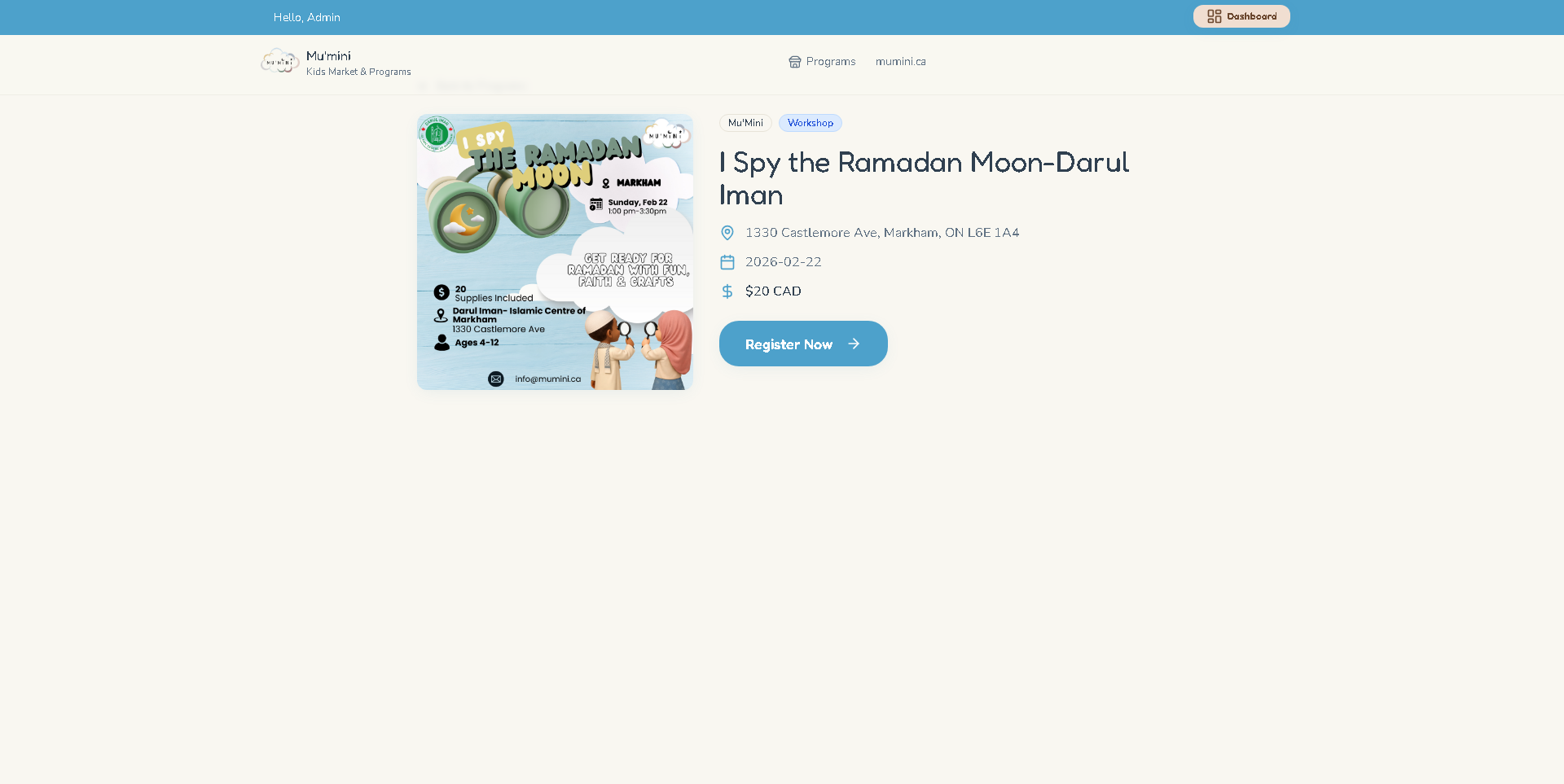Click the Register Now button
1564x784 pixels.
tap(803, 344)
